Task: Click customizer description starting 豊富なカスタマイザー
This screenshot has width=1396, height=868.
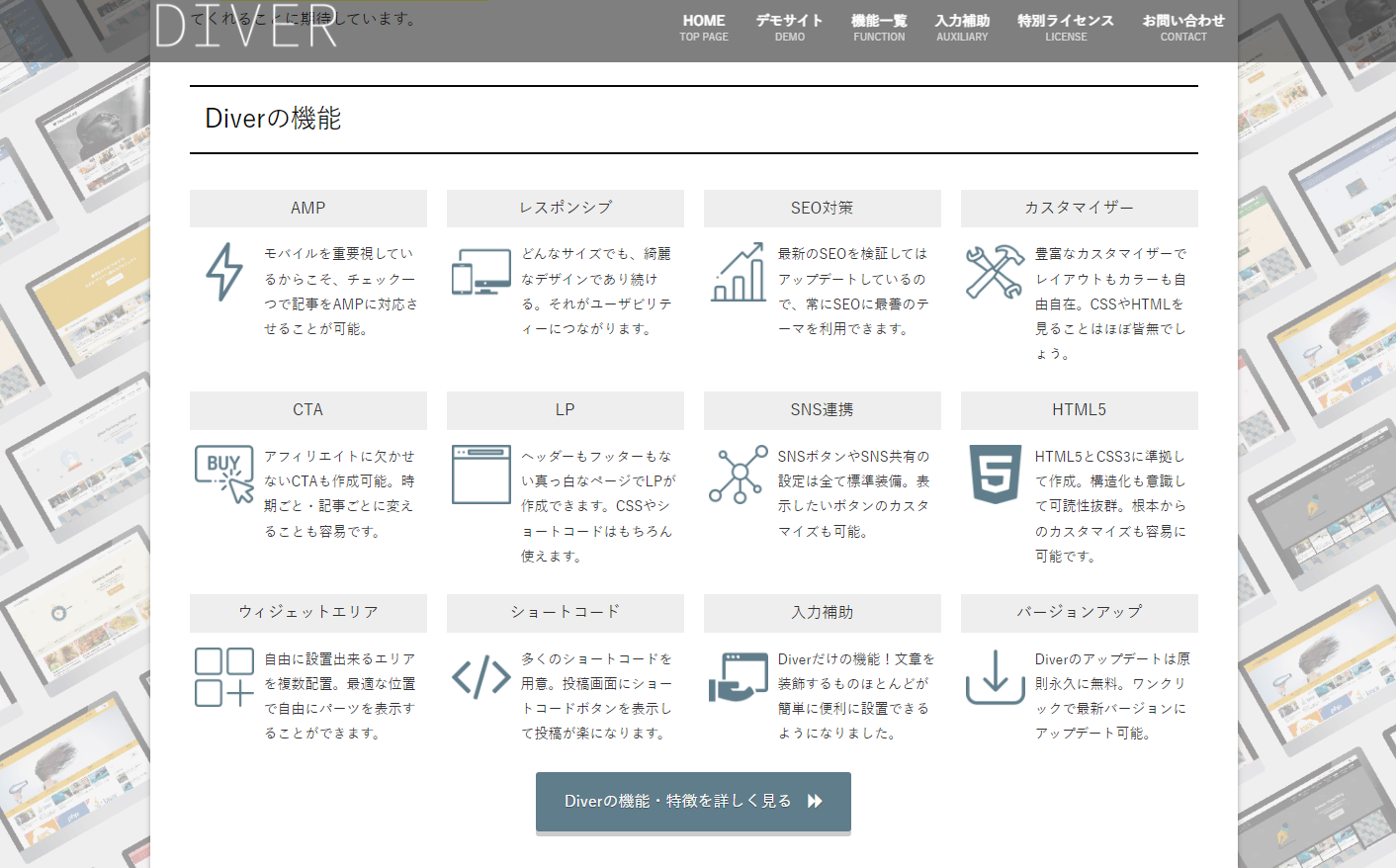Action: pyautogui.click(x=1111, y=304)
